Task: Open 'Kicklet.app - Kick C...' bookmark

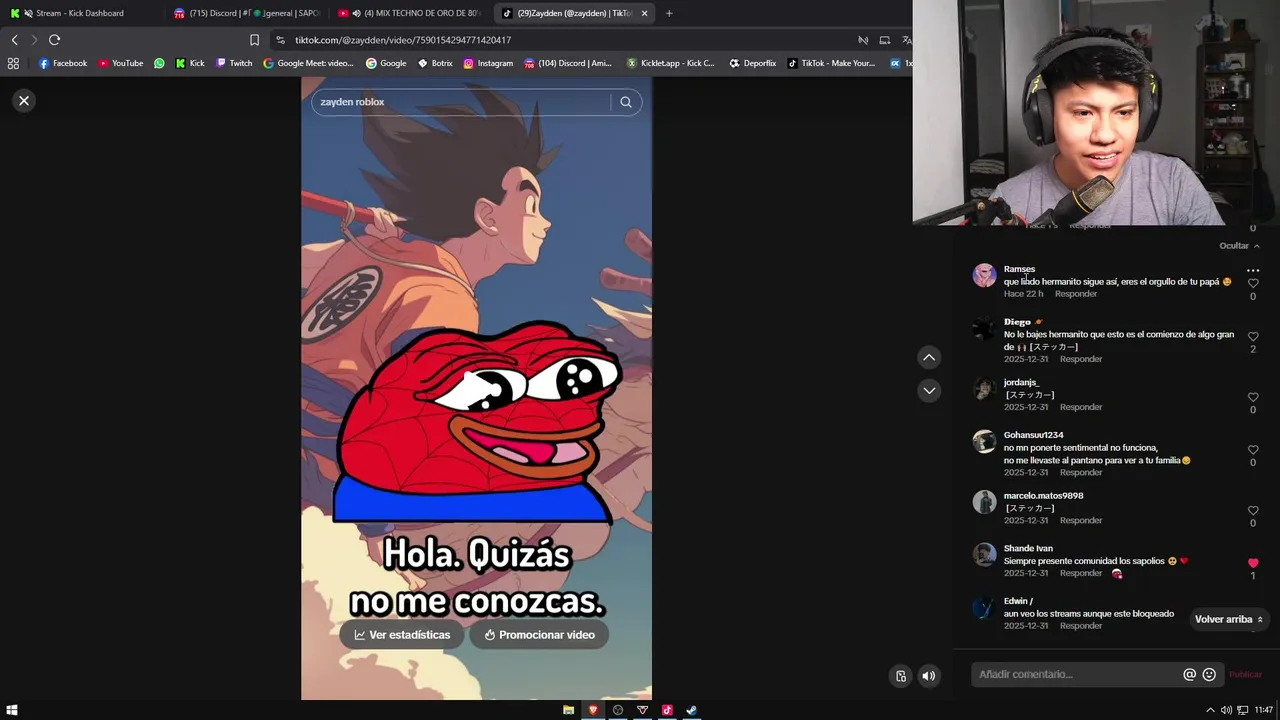Action: [671, 63]
